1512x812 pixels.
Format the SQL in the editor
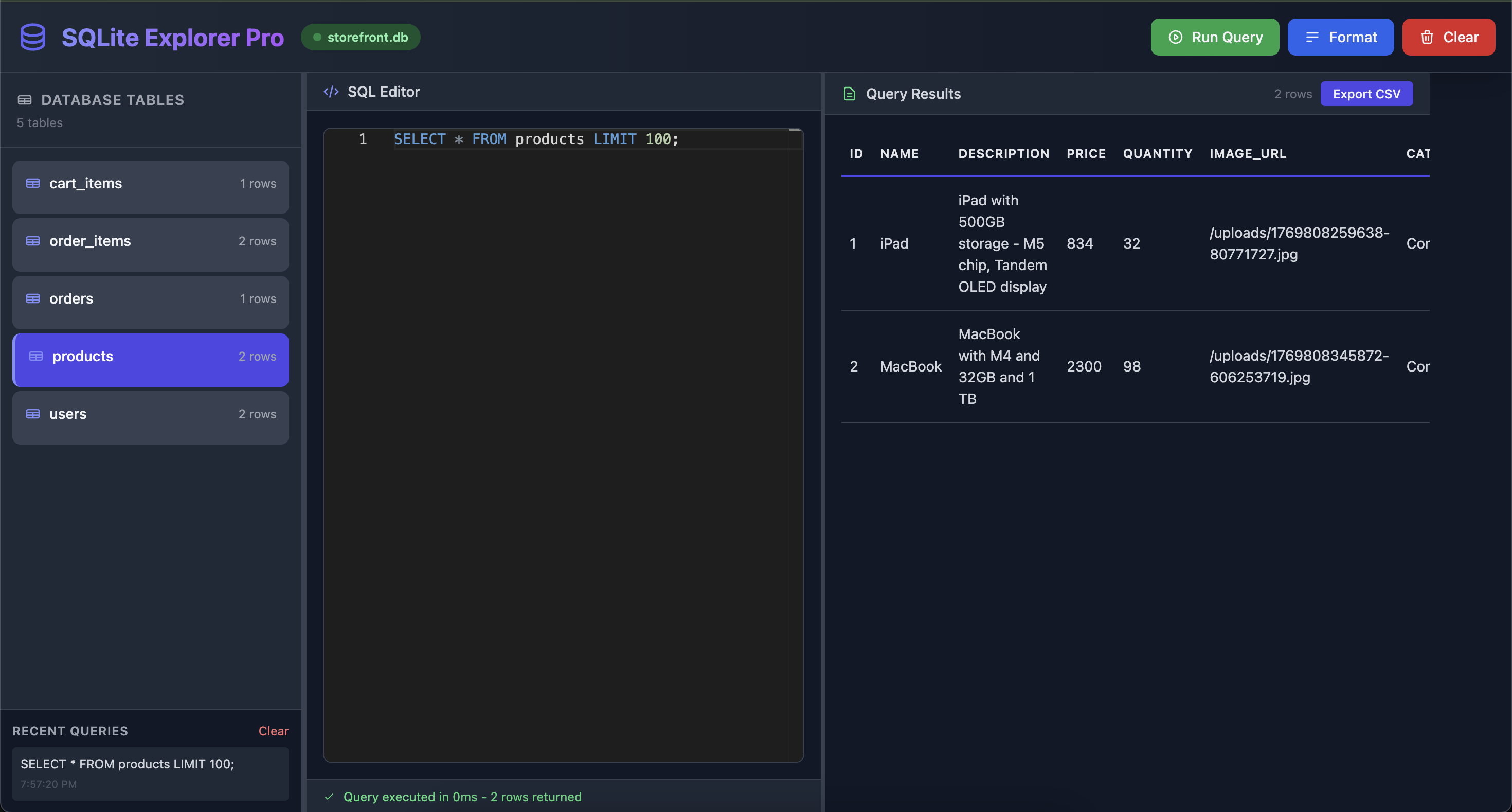coord(1340,37)
